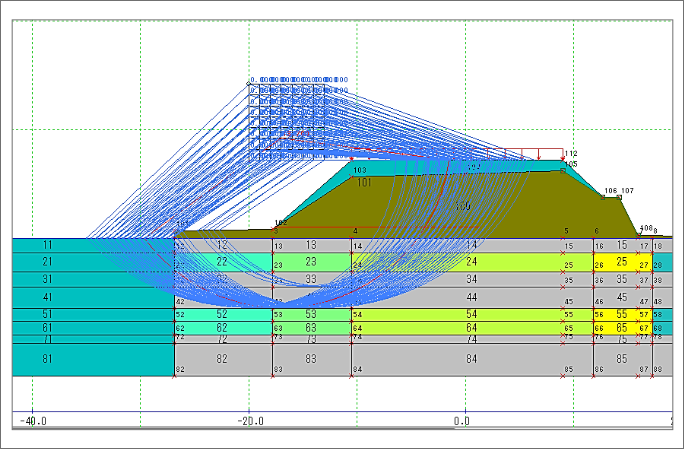
Task: Click ground node label 6 below the embankment
Action: 597,231
